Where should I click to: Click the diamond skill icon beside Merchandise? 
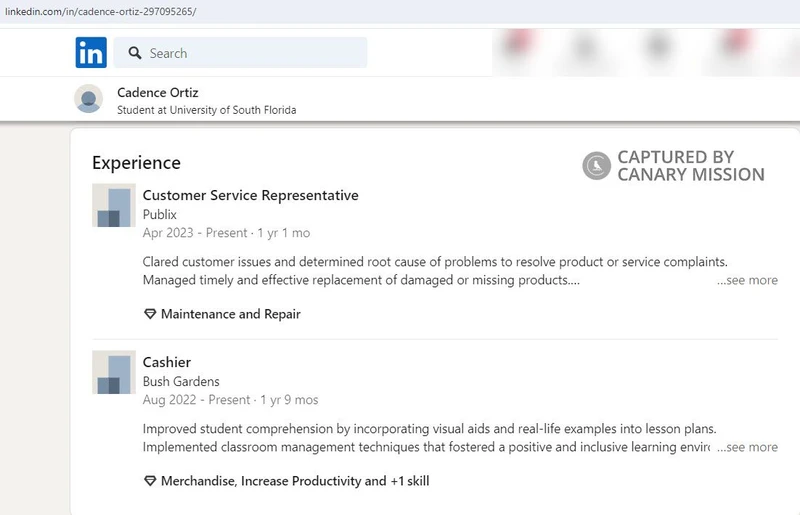point(149,481)
